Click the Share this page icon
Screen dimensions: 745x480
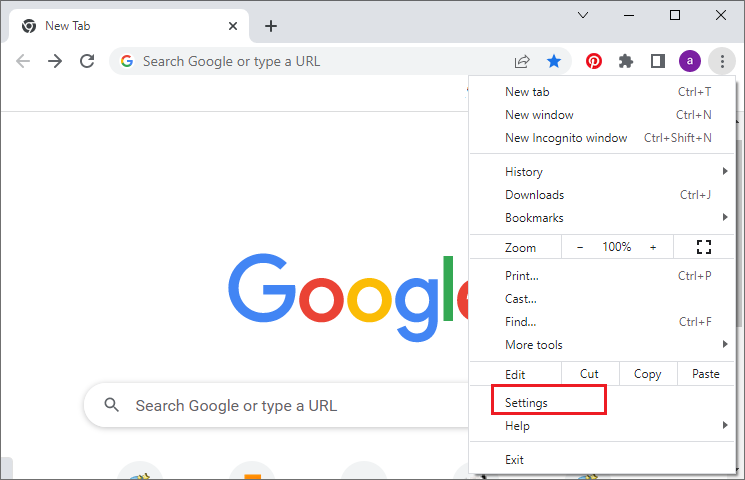coord(522,61)
